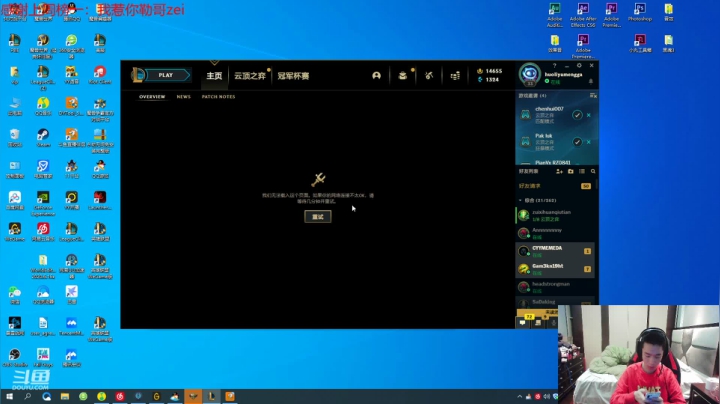
Task: Open 好友请求 friend requests row
Action: (555, 186)
